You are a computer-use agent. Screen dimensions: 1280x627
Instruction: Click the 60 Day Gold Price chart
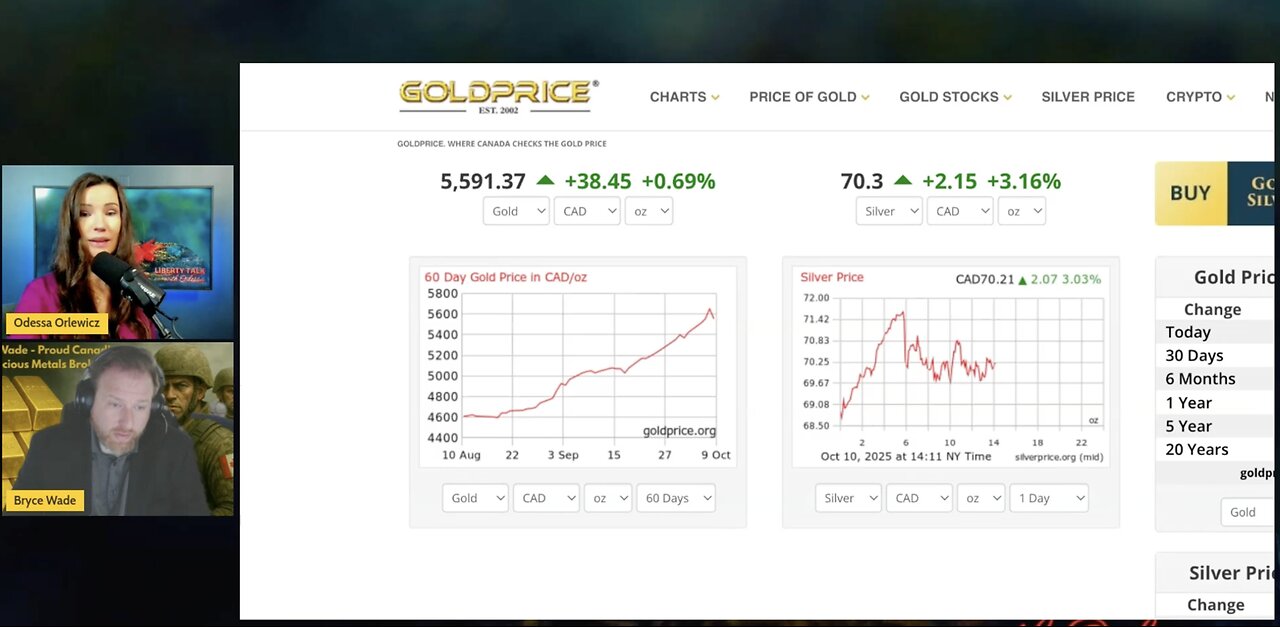coord(578,367)
